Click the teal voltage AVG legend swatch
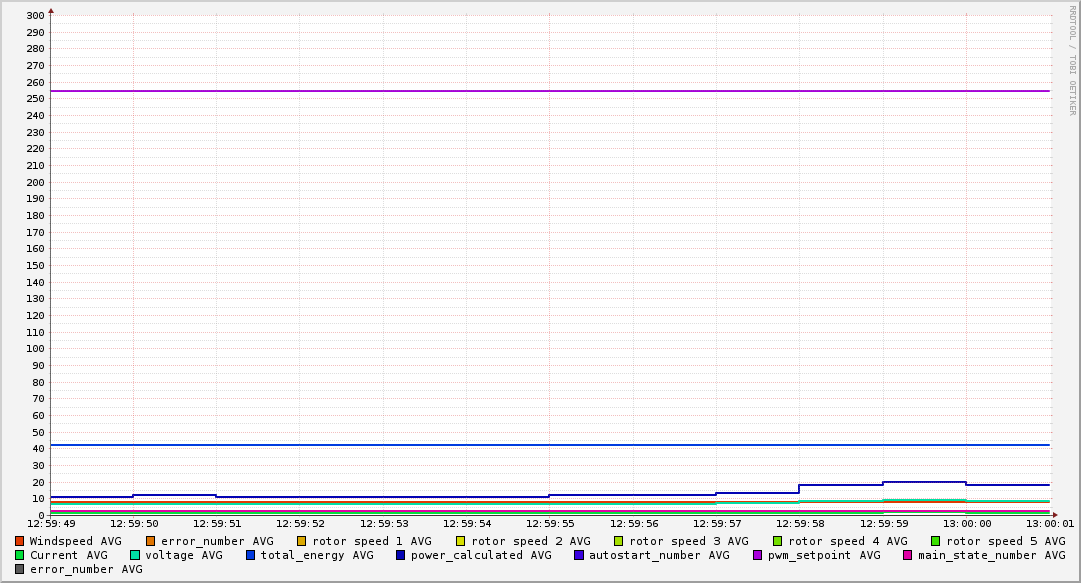Image resolution: width=1081 pixels, height=583 pixels. (x=135, y=555)
